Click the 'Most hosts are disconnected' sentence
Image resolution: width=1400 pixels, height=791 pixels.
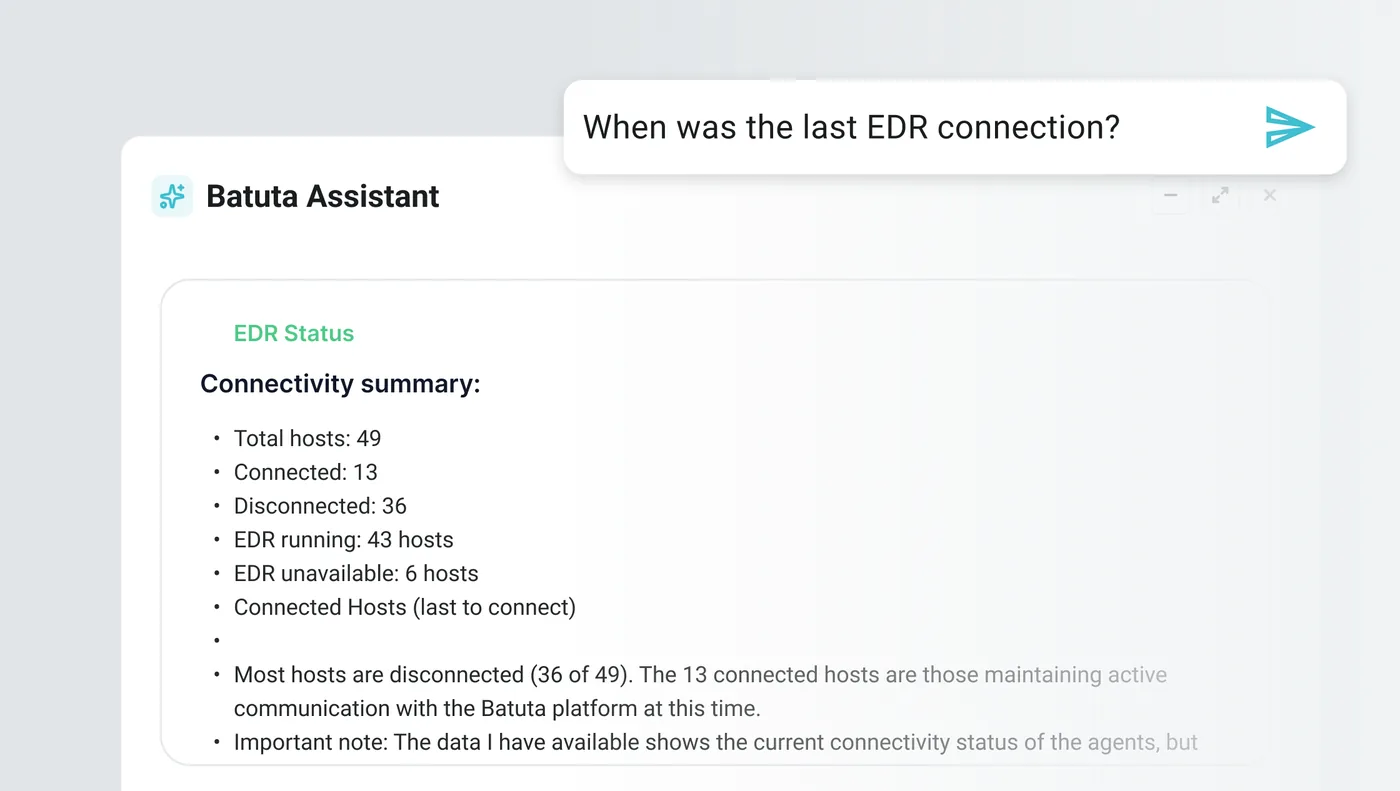coord(700,675)
